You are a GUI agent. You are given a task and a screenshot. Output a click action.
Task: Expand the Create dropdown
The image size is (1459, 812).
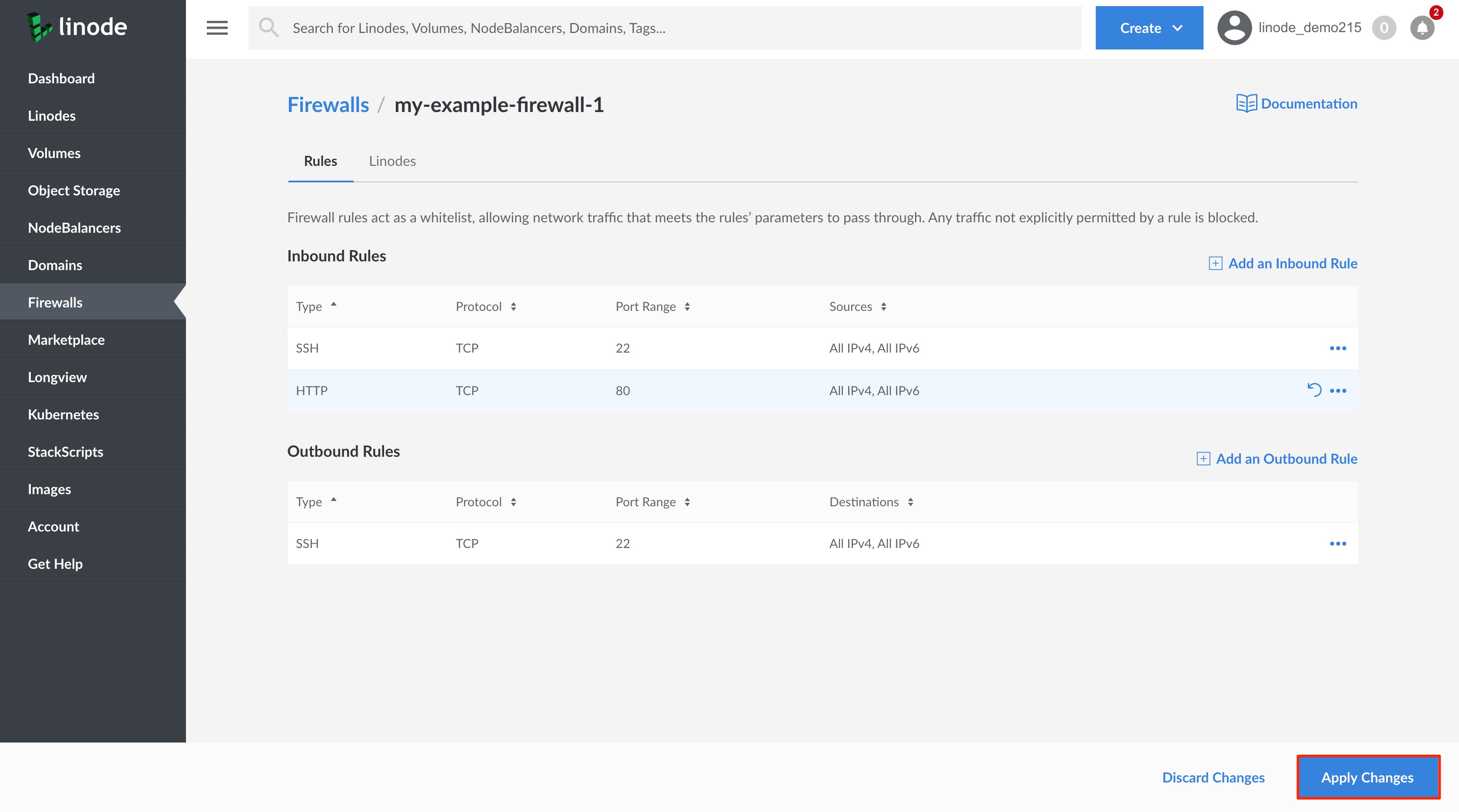pos(1149,28)
